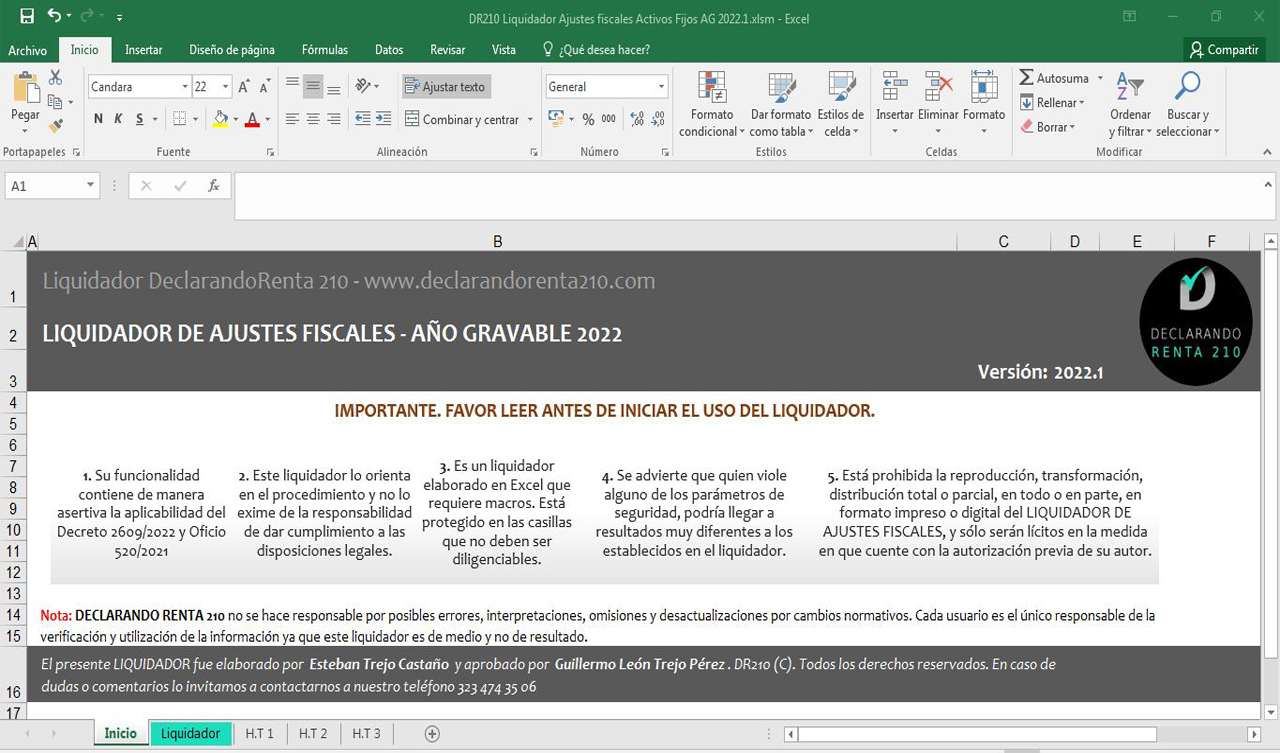Open Combinar y centrar dropdown arrow

(x=530, y=120)
